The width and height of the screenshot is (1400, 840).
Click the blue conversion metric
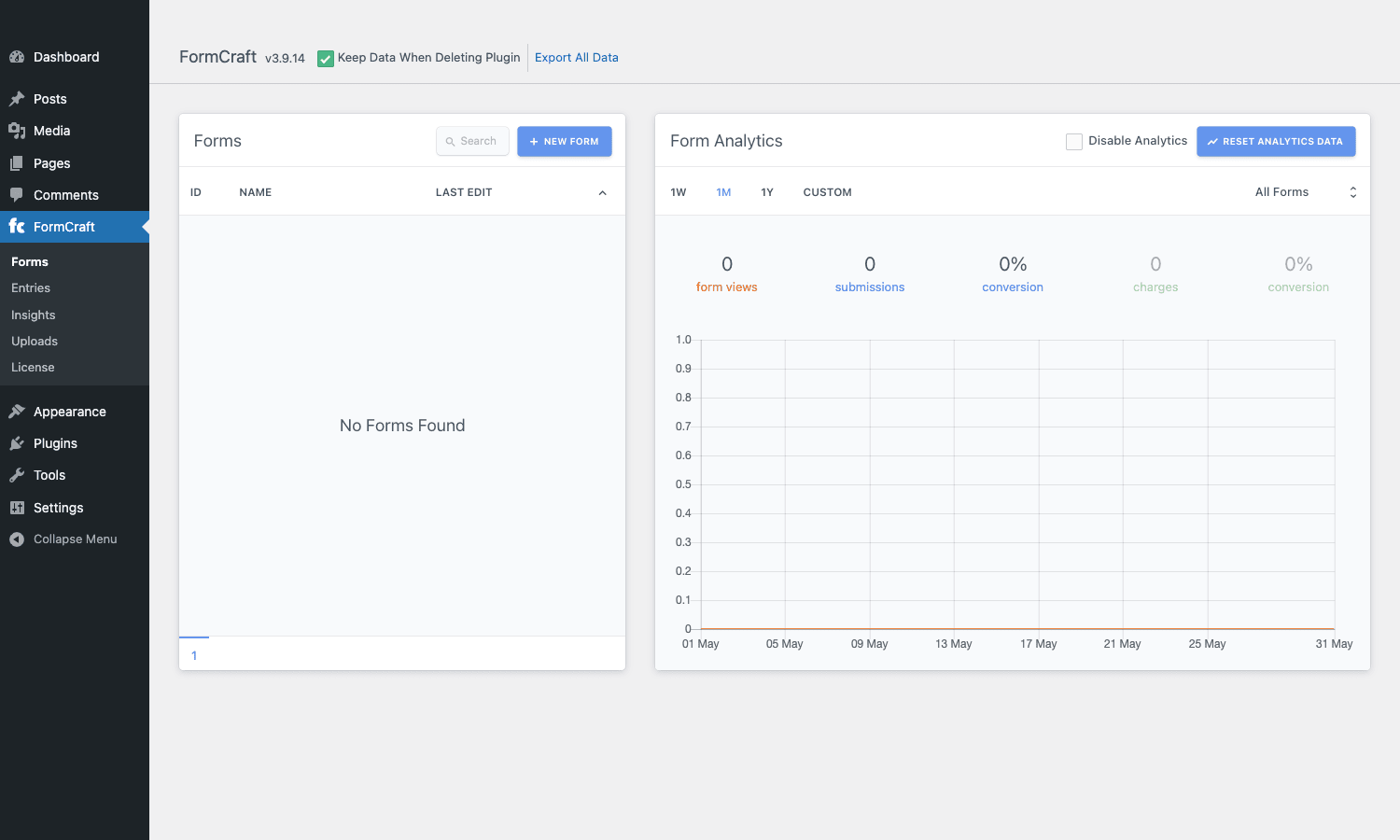click(x=1013, y=274)
